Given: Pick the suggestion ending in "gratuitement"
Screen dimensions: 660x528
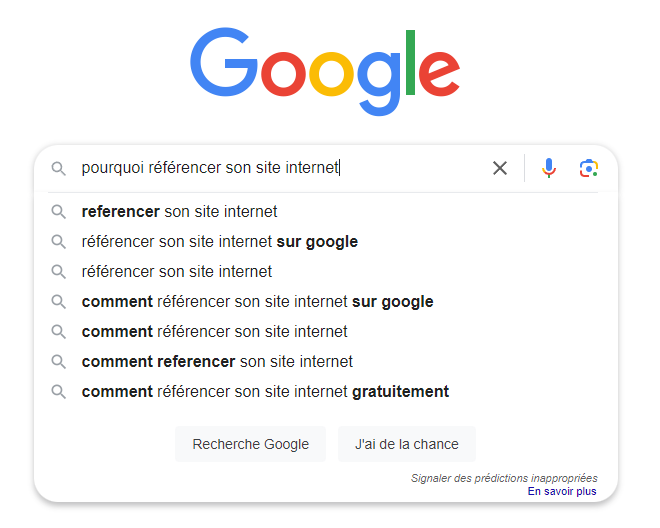Looking at the screenshot, I should coord(265,392).
